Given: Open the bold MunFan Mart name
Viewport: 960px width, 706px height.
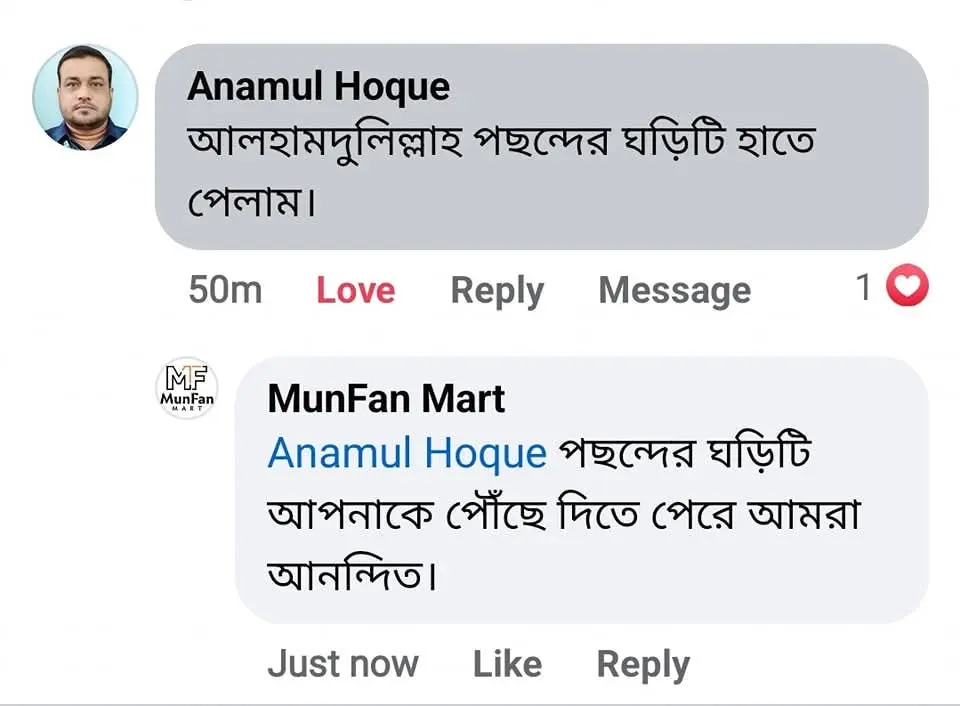Looking at the screenshot, I should pos(386,400).
